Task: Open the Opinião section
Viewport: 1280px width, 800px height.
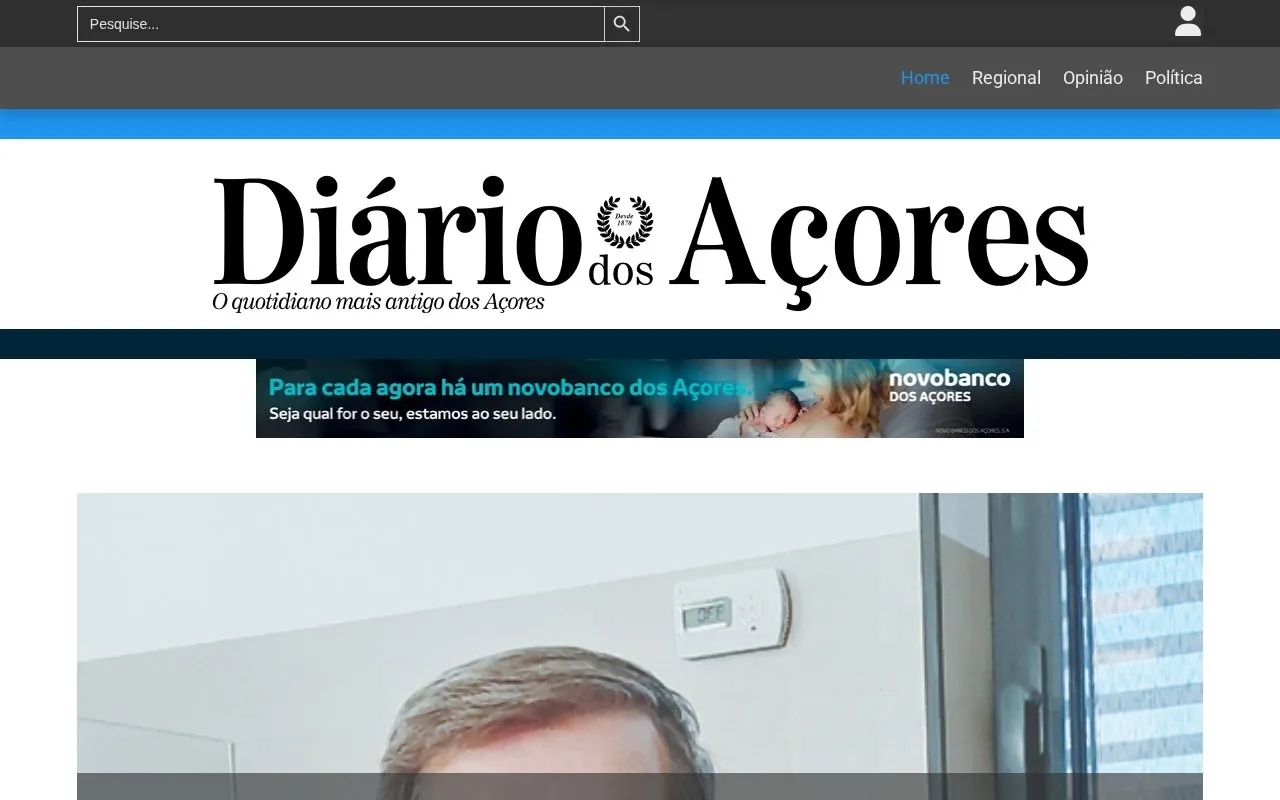Action: click(1093, 78)
